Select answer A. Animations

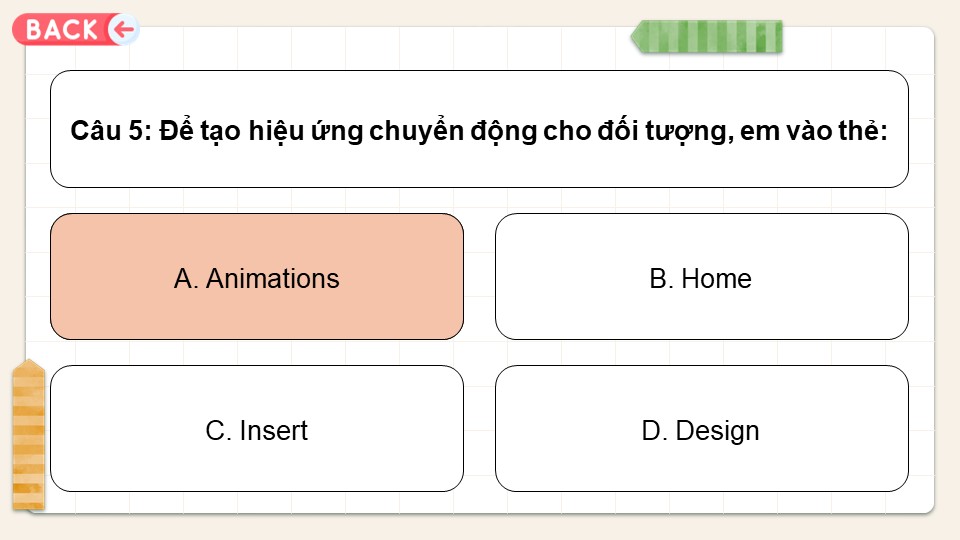click(x=257, y=277)
